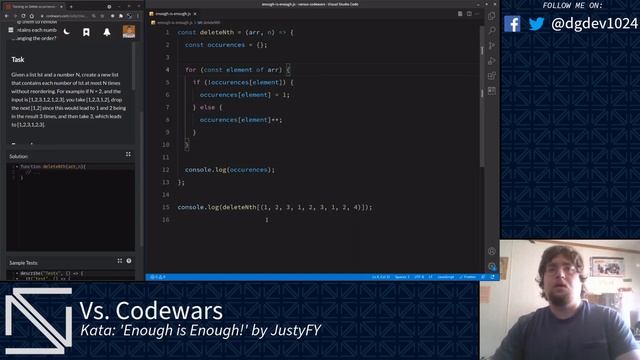Screen dimensions: 640x360
Task: Click the if condition on line 5
Action: click(x=243, y=82)
